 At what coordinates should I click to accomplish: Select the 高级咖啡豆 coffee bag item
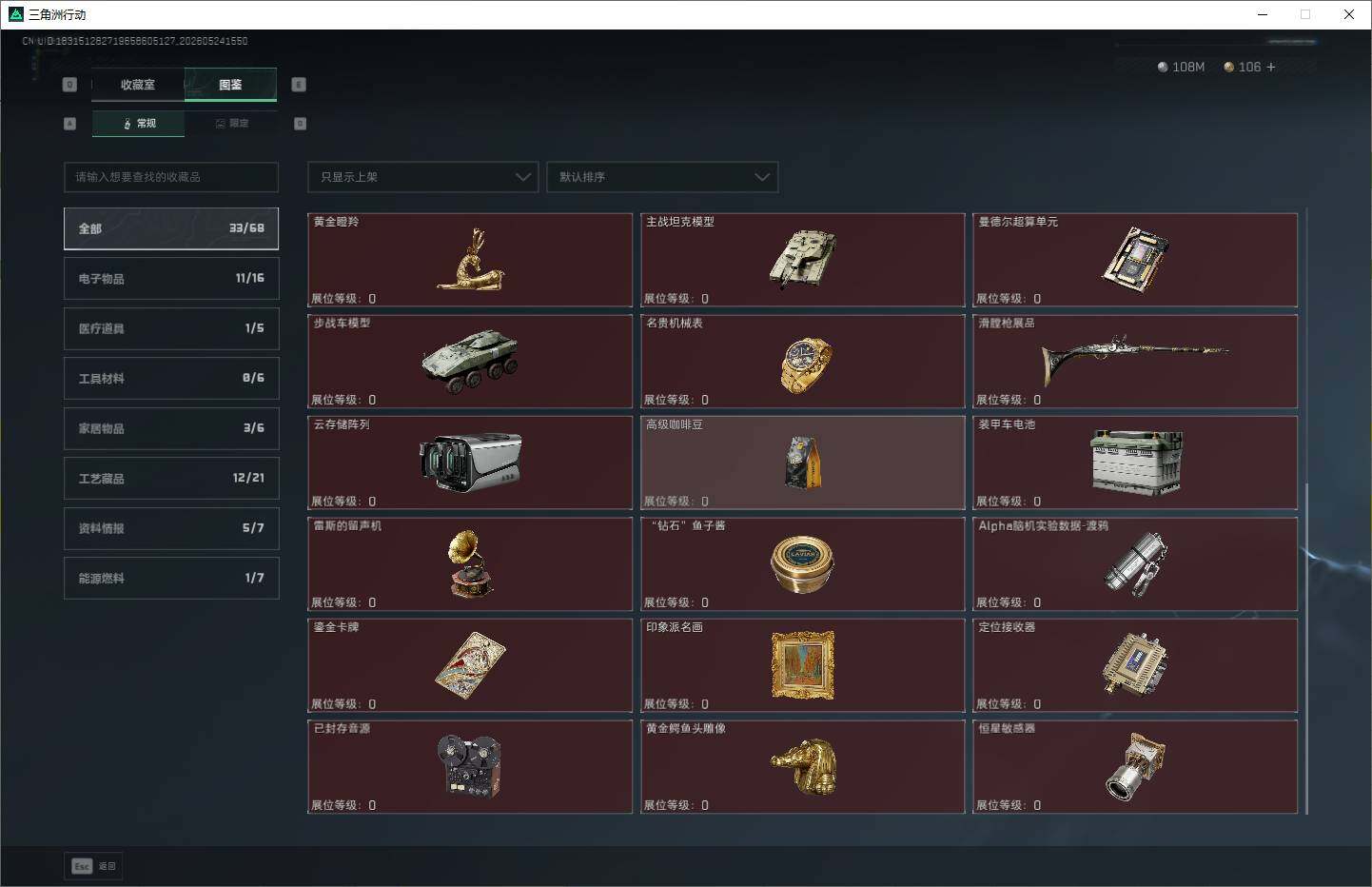click(803, 463)
